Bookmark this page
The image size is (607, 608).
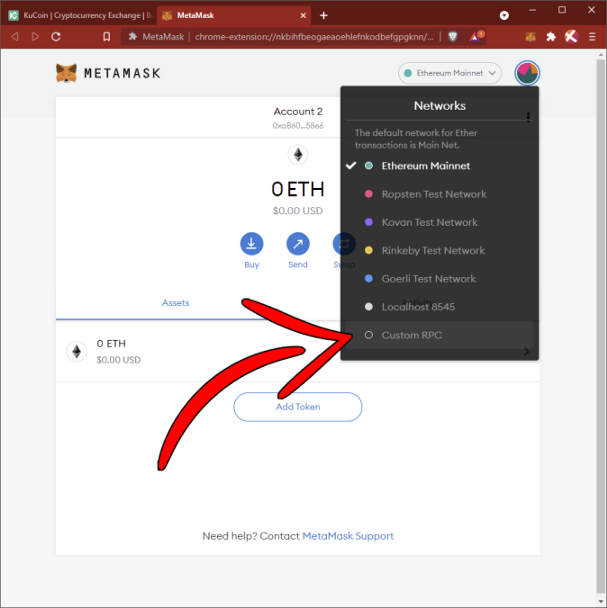(x=107, y=36)
